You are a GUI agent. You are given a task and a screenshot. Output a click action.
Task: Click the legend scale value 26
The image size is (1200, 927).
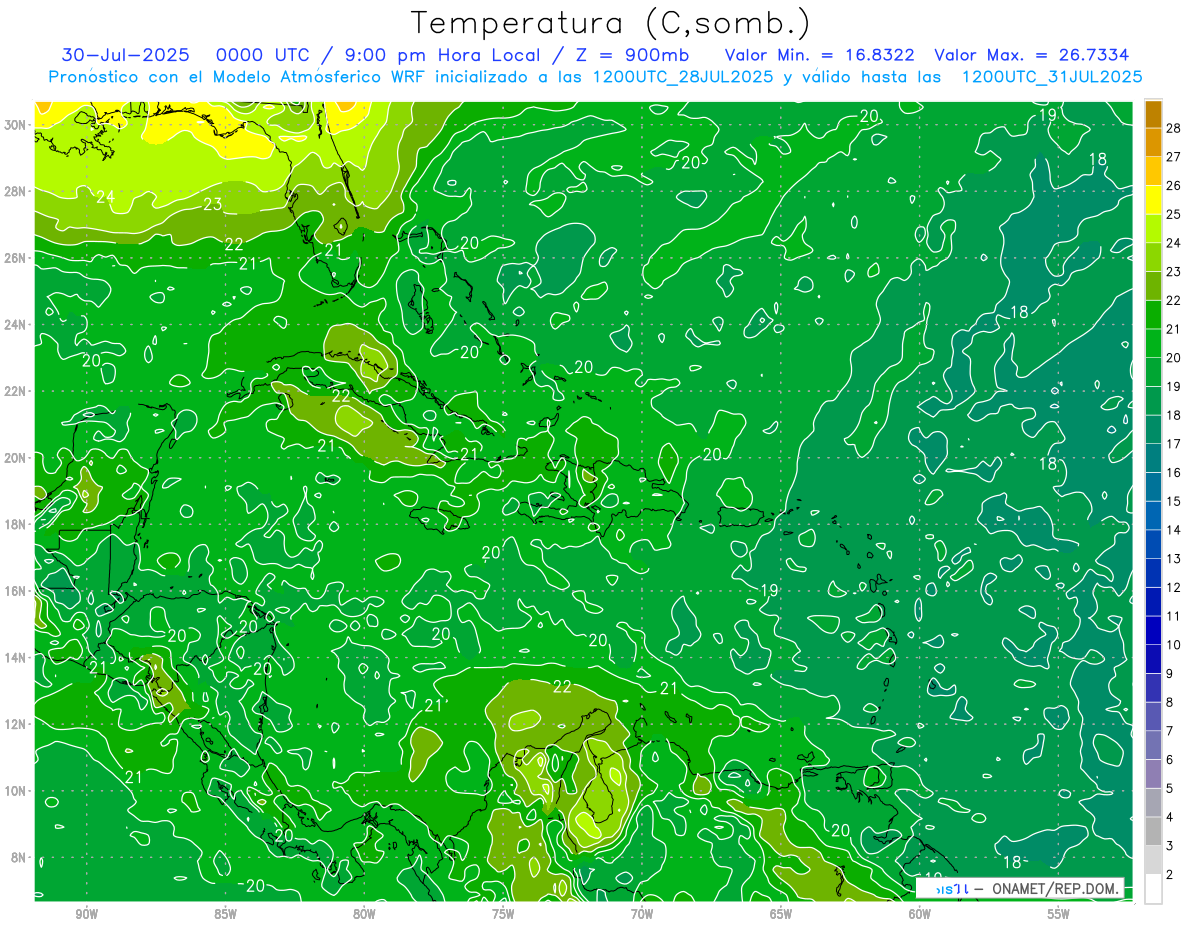pos(1174,186)
